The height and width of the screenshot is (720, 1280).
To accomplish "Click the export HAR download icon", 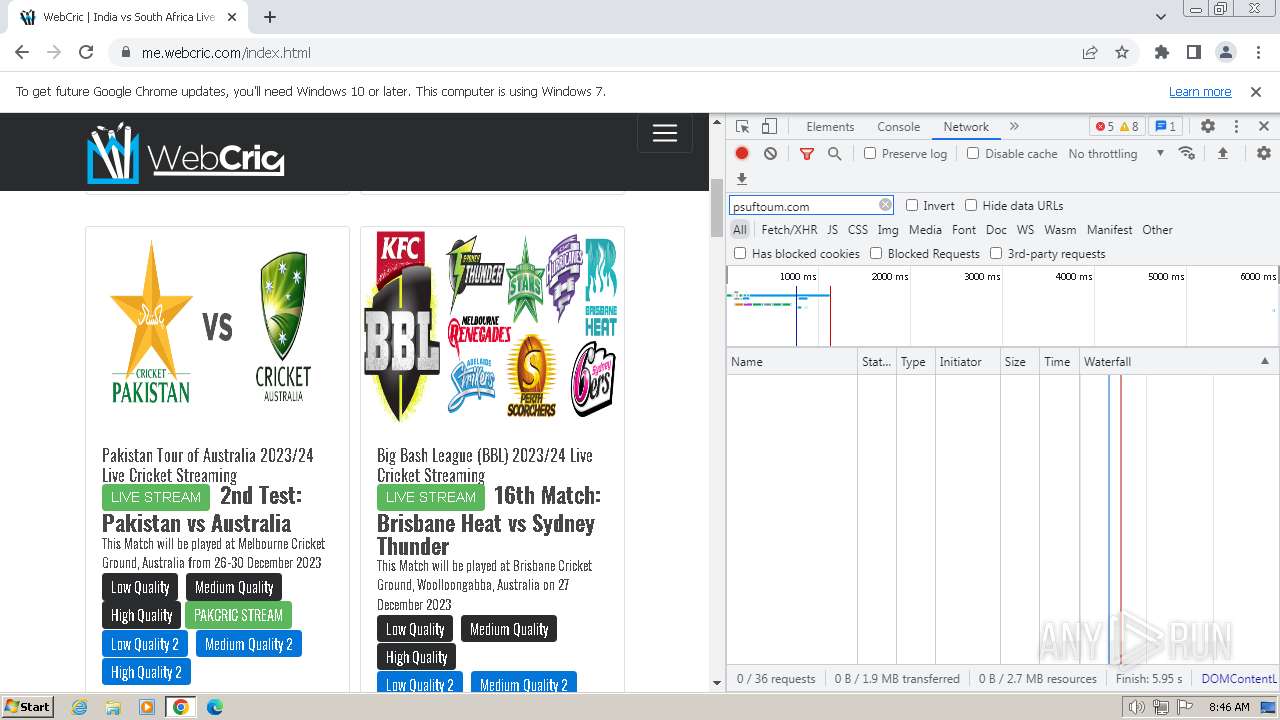I will (x=742, y=179).
